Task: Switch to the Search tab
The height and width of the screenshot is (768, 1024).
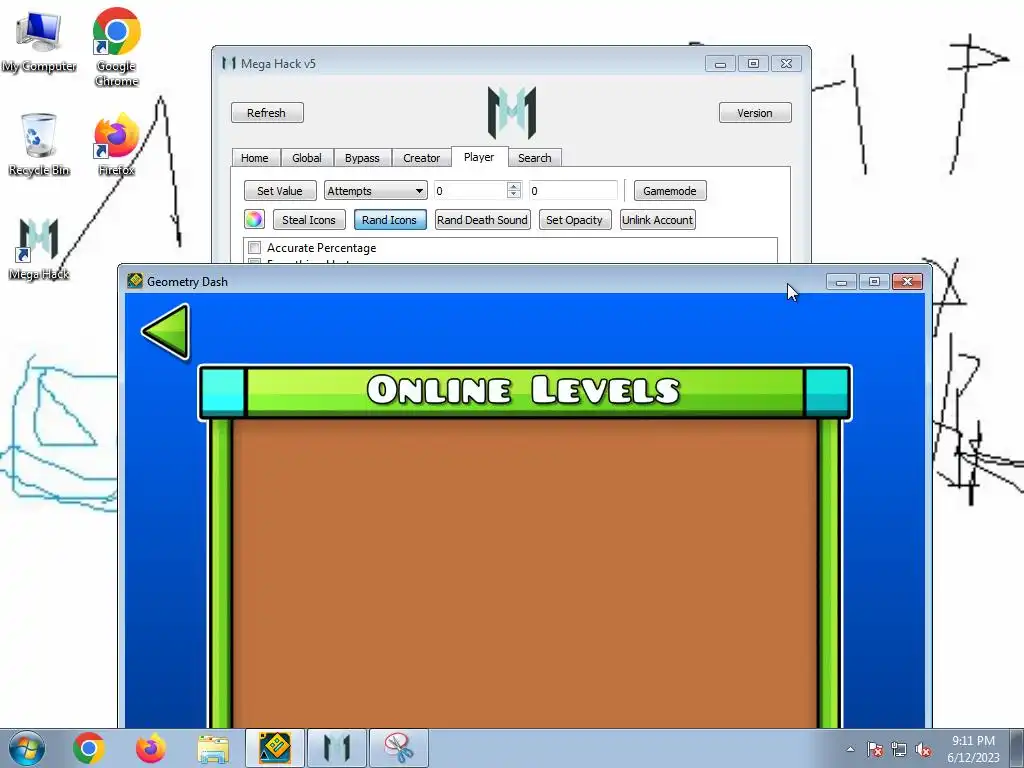Action: click(x=534, y=158)
